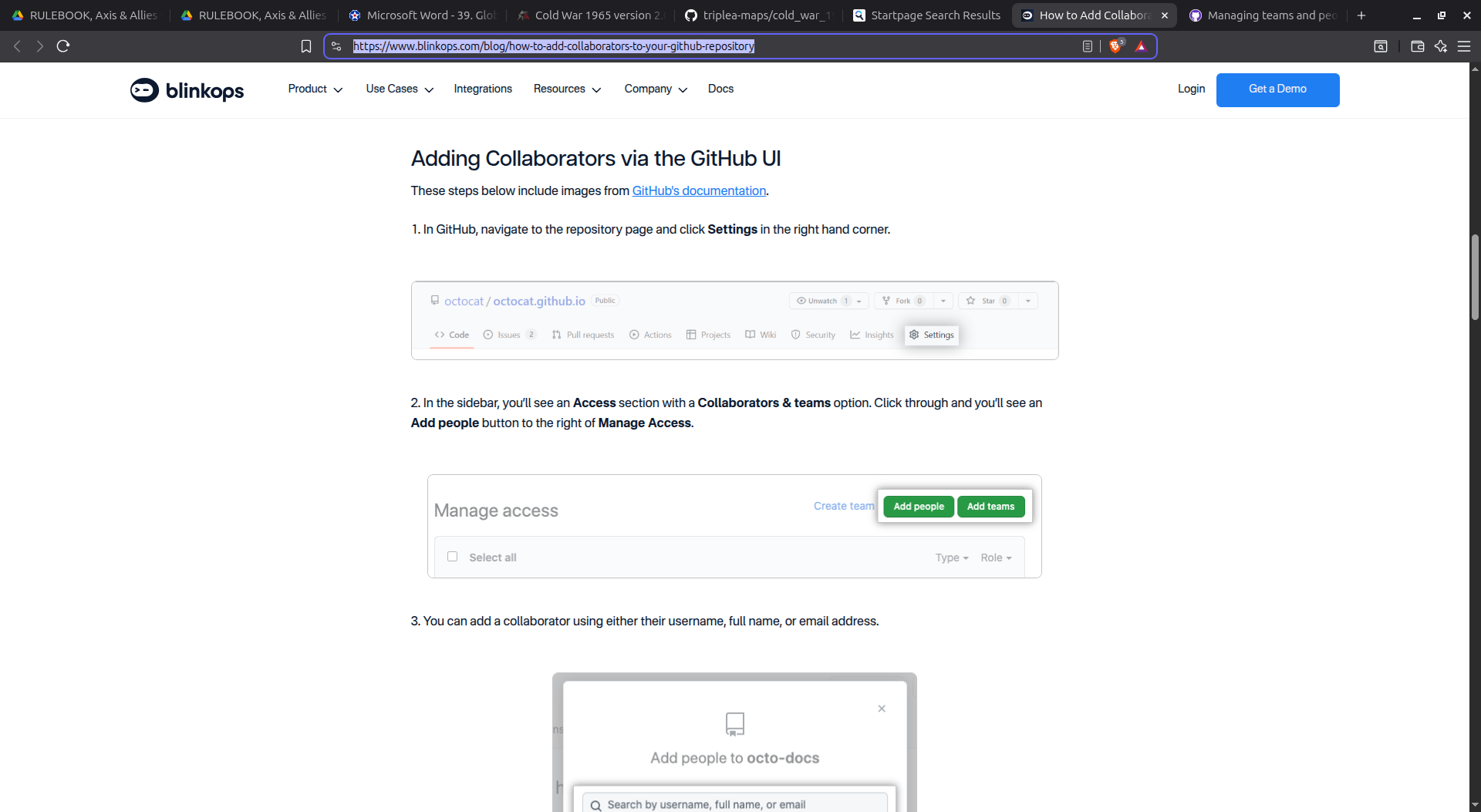The width and height of the screenshot is (1481, 812).
Task: Expand the Product dropdown menu
Action: tap(315, 89)
